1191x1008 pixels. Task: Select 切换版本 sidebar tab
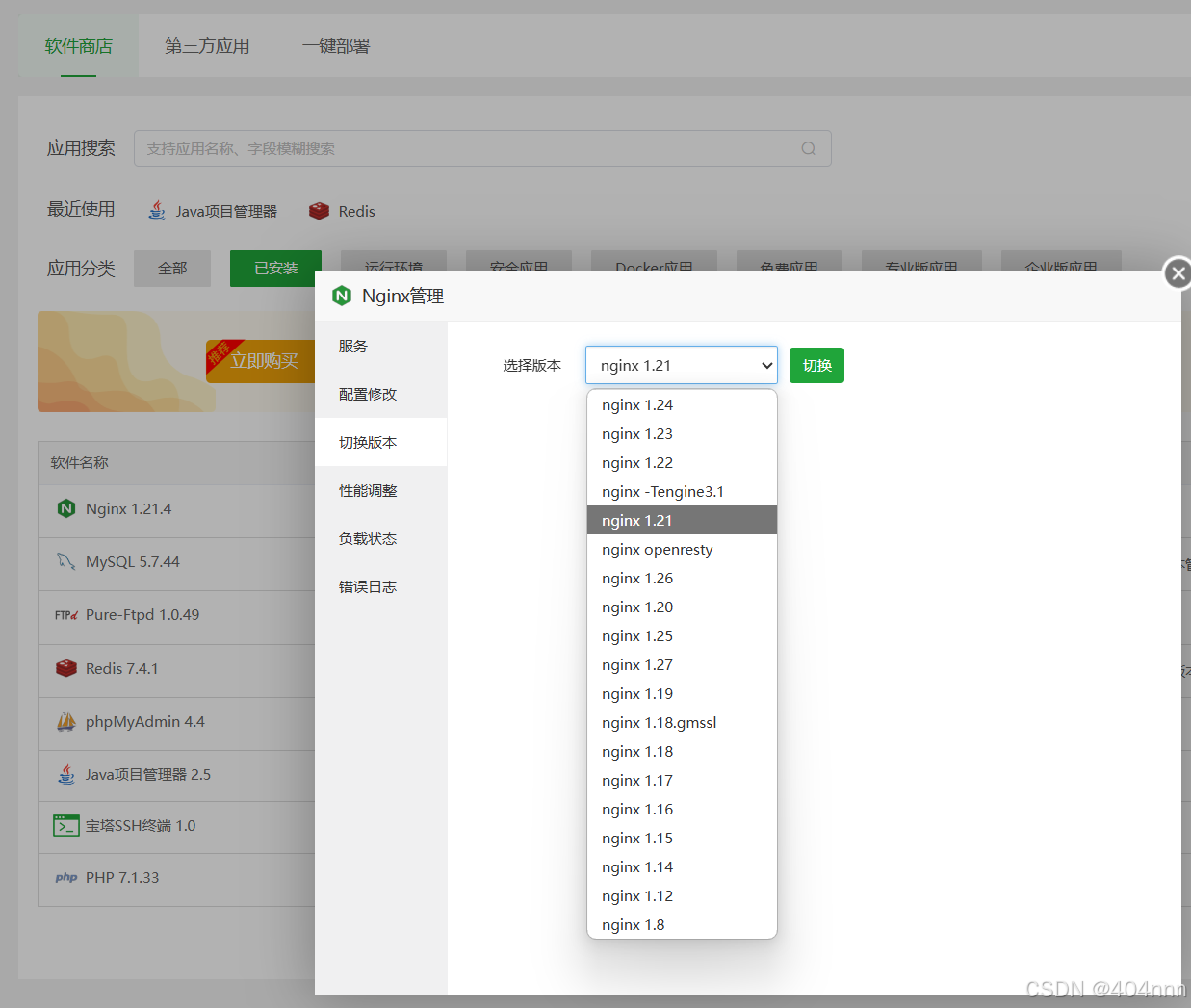(381, 442)
